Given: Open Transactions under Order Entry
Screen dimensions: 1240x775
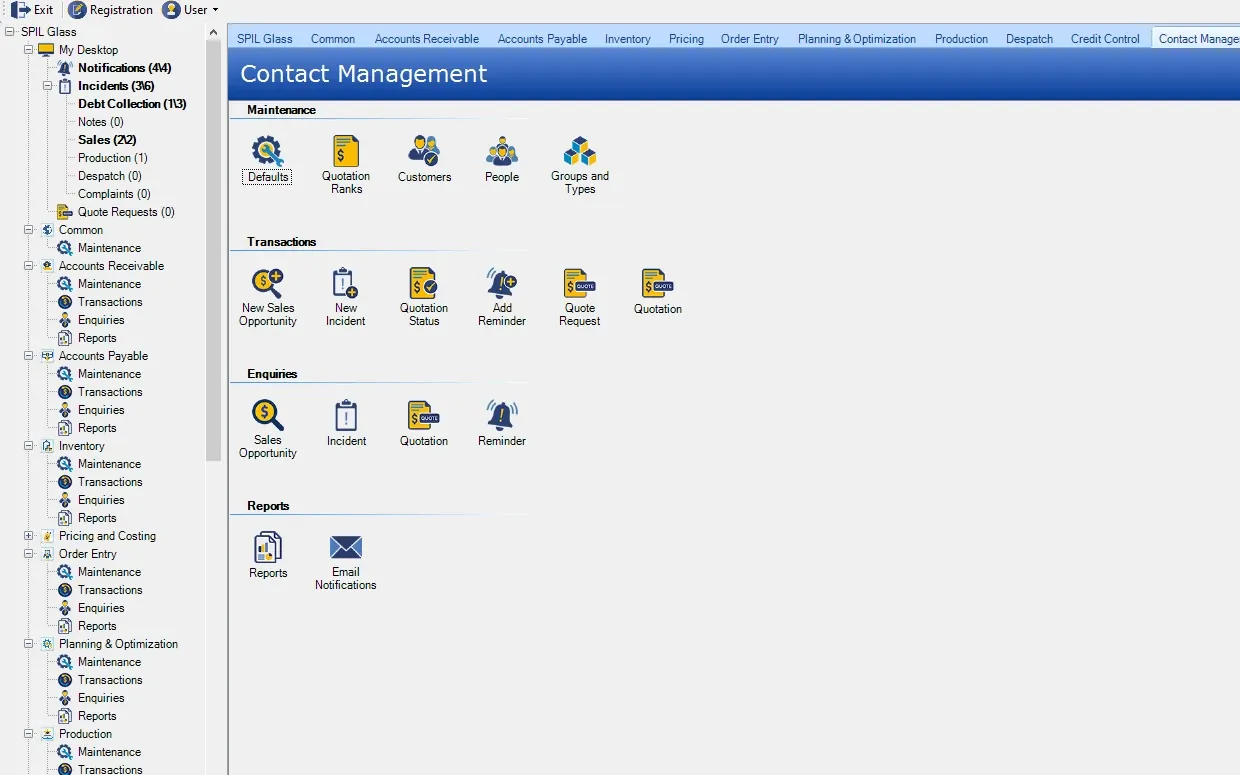Looking at the screenshot, I should [110, 590].
